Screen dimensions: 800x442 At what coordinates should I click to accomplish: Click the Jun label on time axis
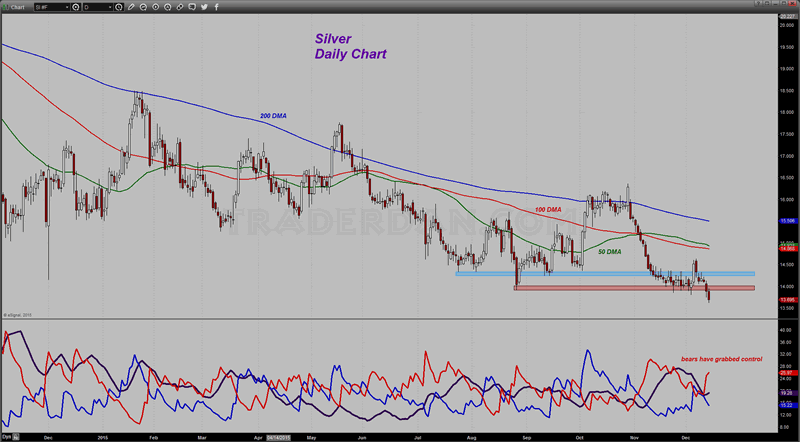[362, 437]
